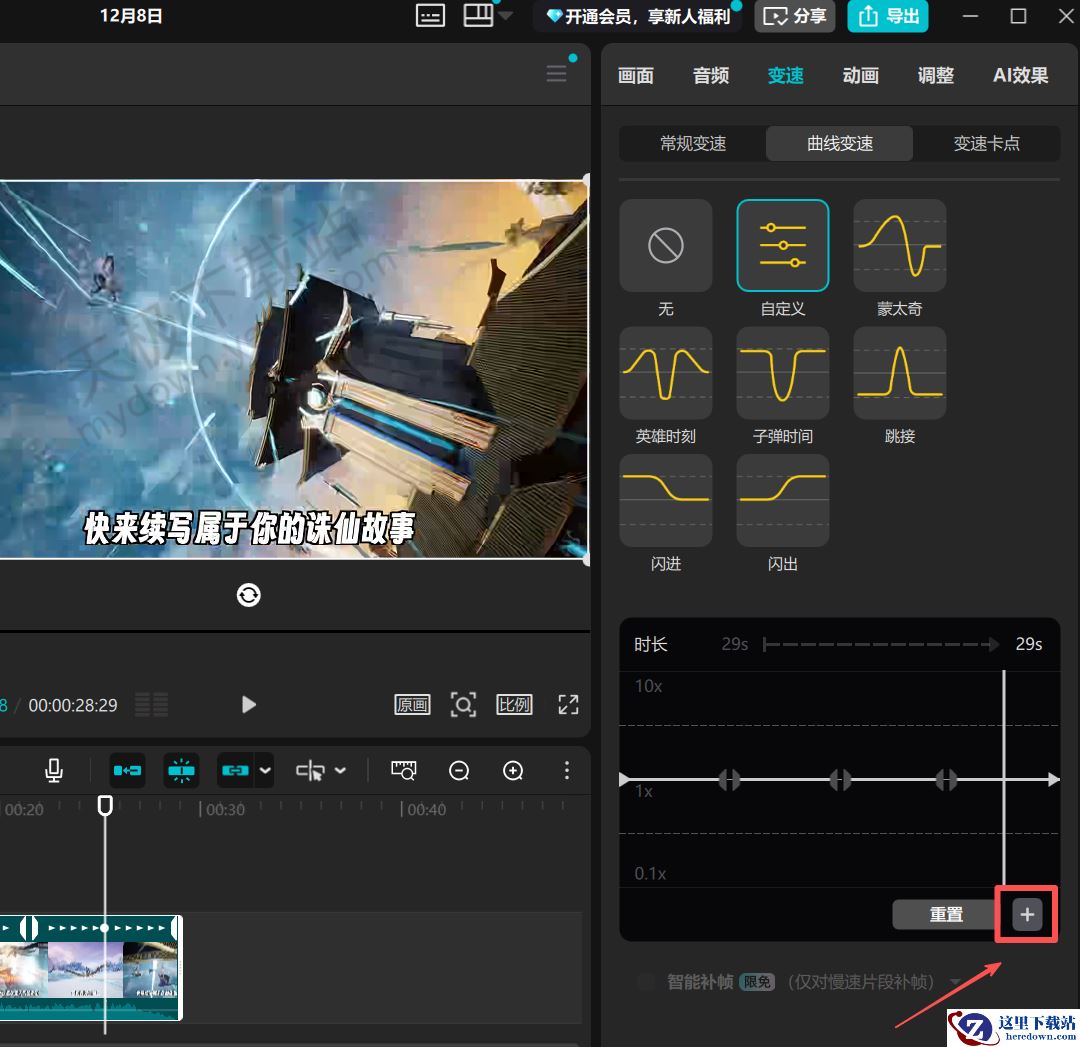Image resolution: width=1080 pixels, height=1047 pixels.
Task: Click the video clip thumbnail on the timeline
Action: (x=90, y=967)
